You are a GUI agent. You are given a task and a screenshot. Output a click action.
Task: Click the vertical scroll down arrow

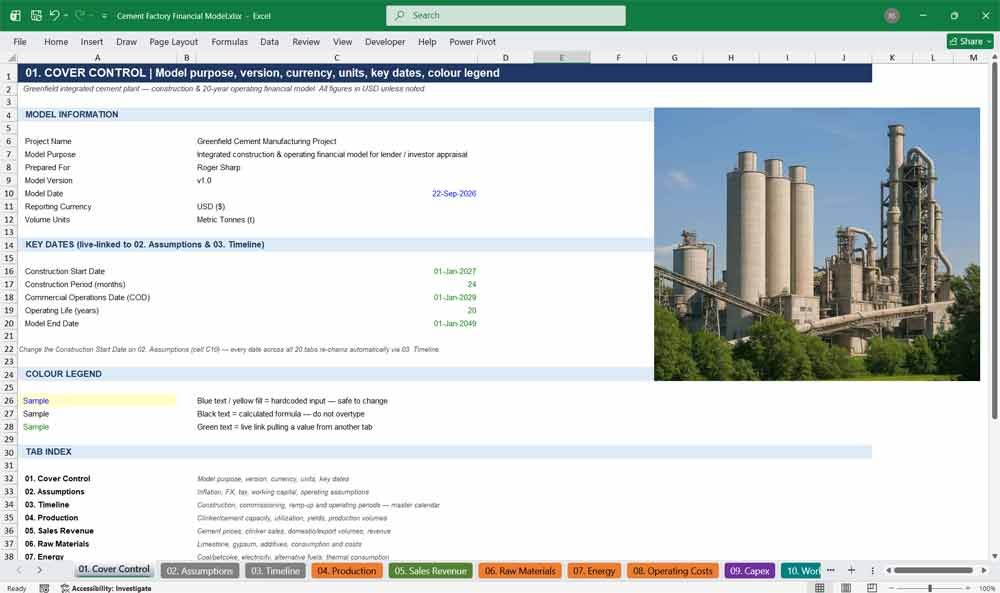tap(994, 556)
